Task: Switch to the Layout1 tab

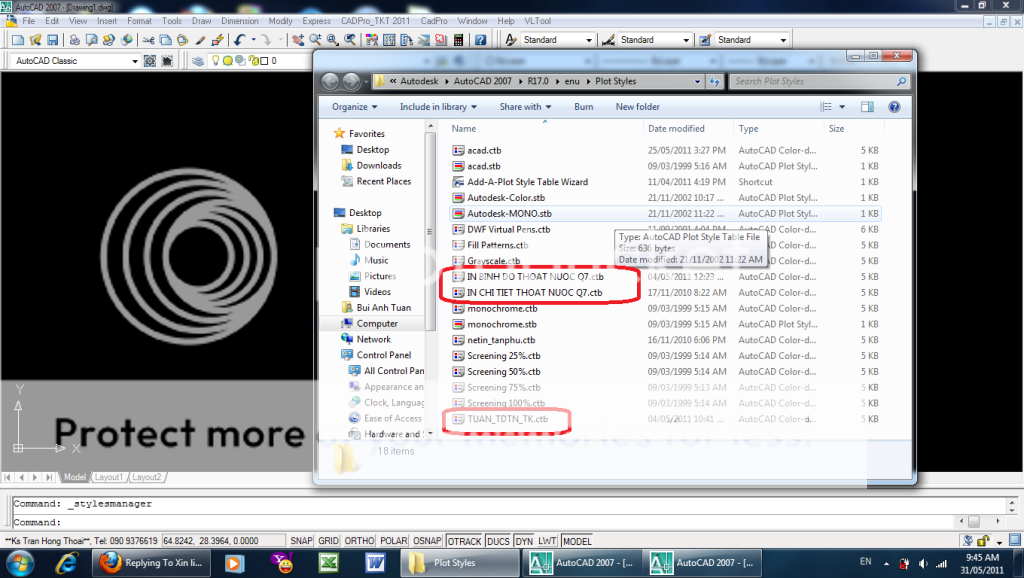Action: point(108,477)
